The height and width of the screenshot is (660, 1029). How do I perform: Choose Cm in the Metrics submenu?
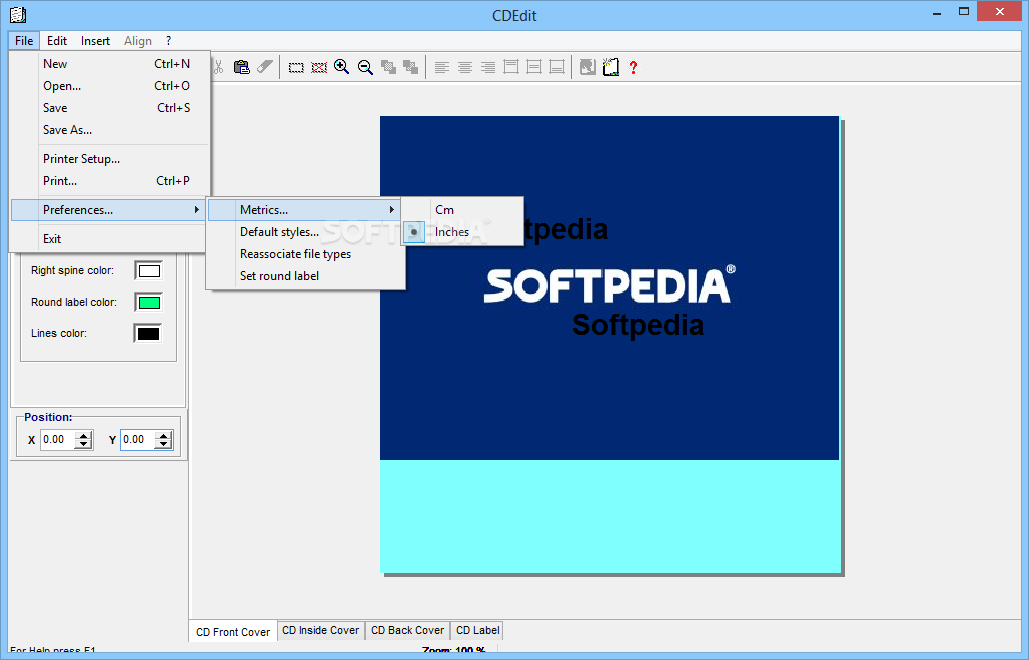point(463,210)
